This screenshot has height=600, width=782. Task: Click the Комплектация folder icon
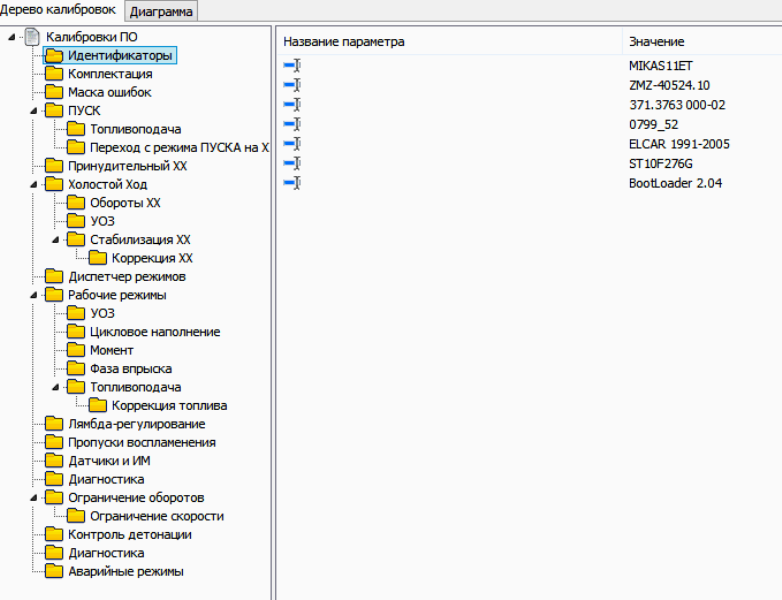(x=53, y=74)
